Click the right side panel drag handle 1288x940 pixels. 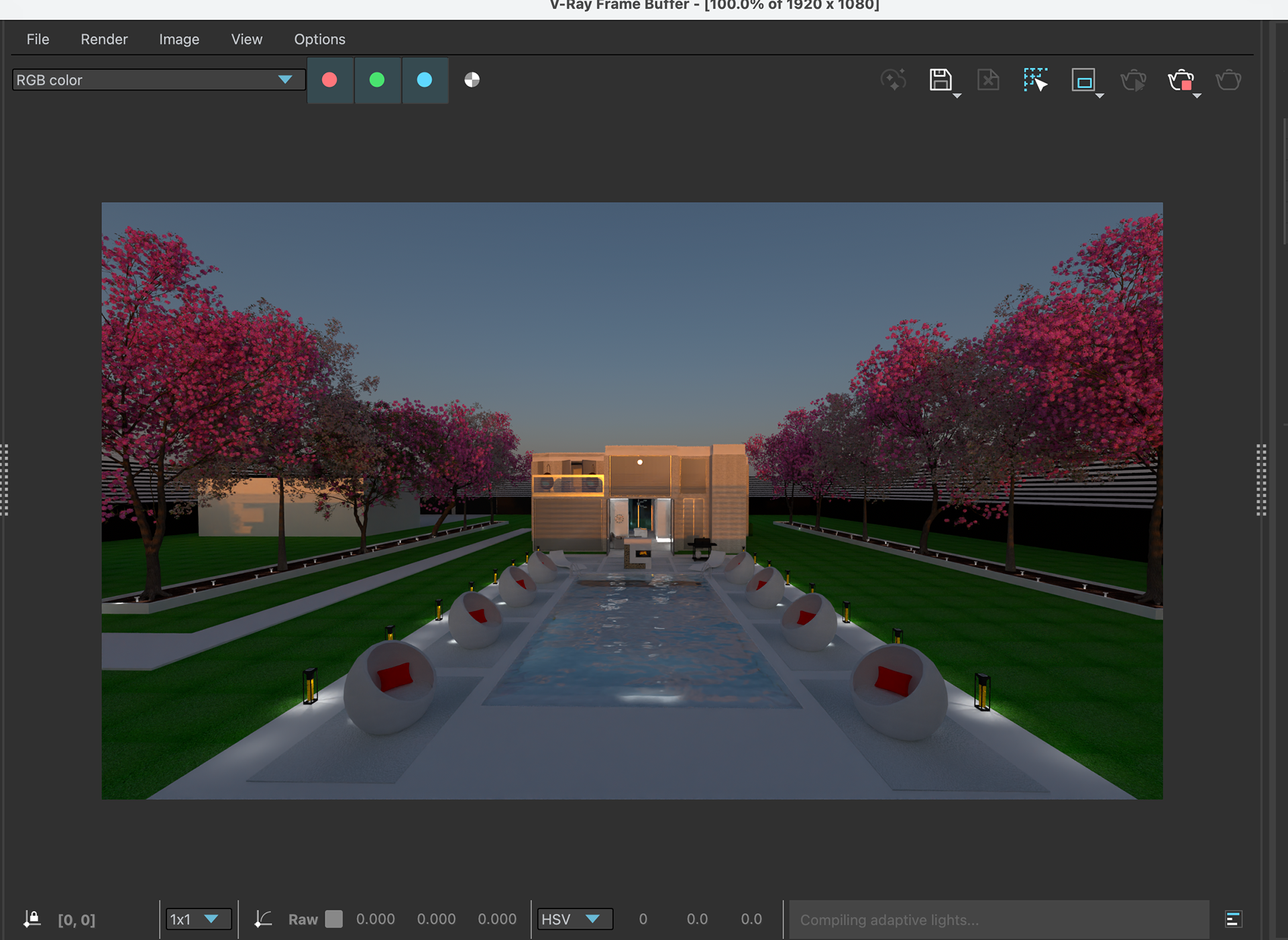coord(1260,480)
